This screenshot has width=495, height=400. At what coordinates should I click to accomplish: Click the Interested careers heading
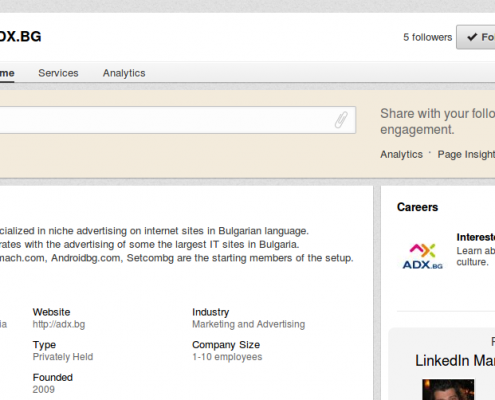tap(476, 237)
